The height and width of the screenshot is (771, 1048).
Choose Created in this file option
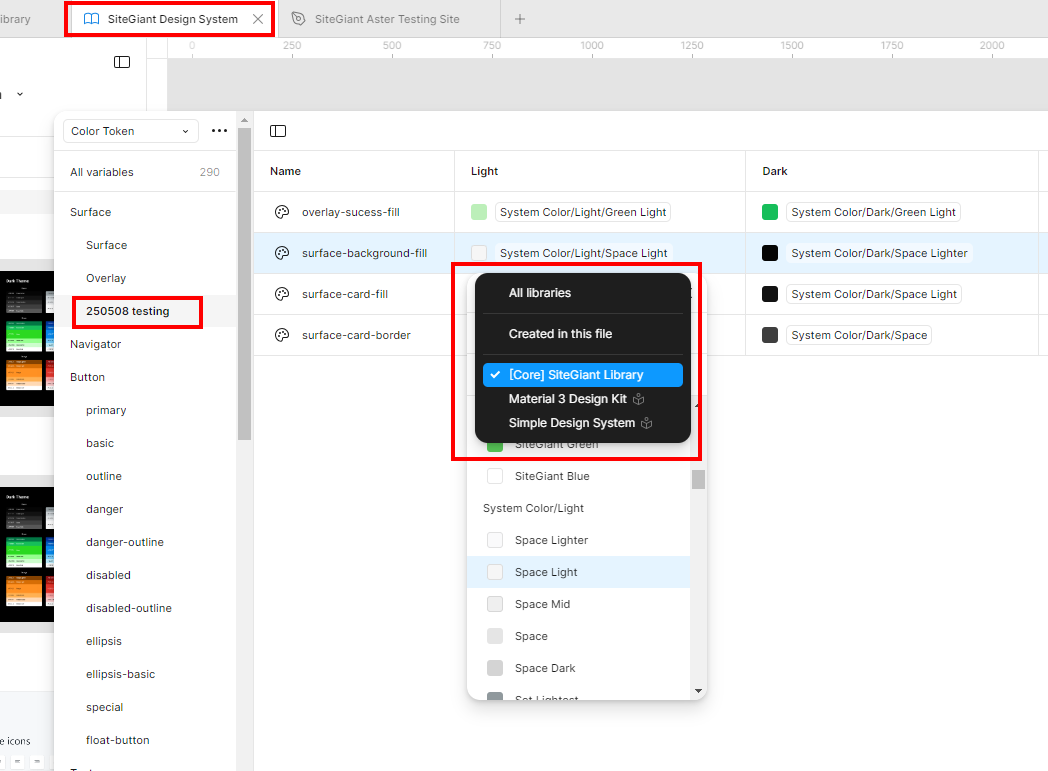583,333
